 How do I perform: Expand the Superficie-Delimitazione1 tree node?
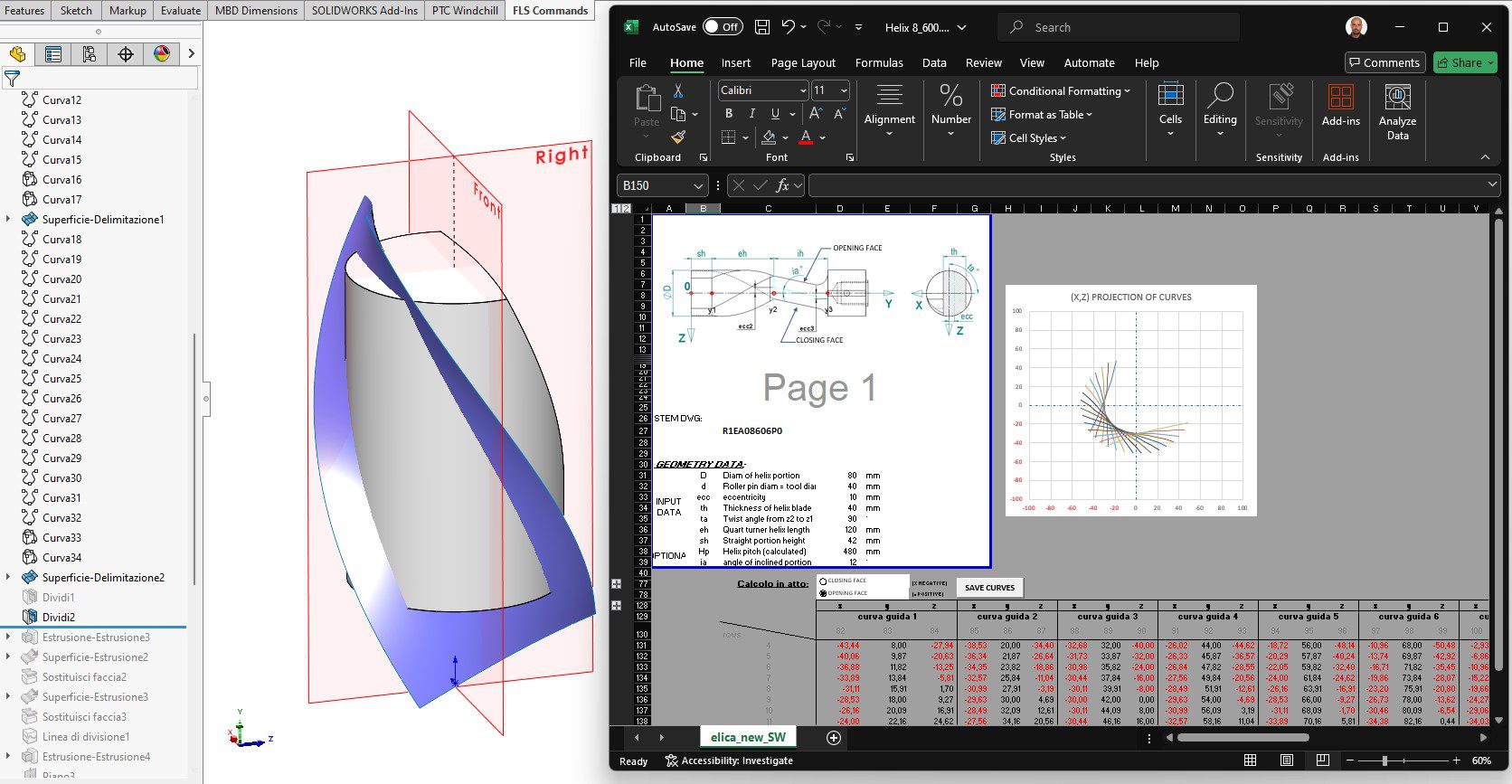click(x=9, y=219)
